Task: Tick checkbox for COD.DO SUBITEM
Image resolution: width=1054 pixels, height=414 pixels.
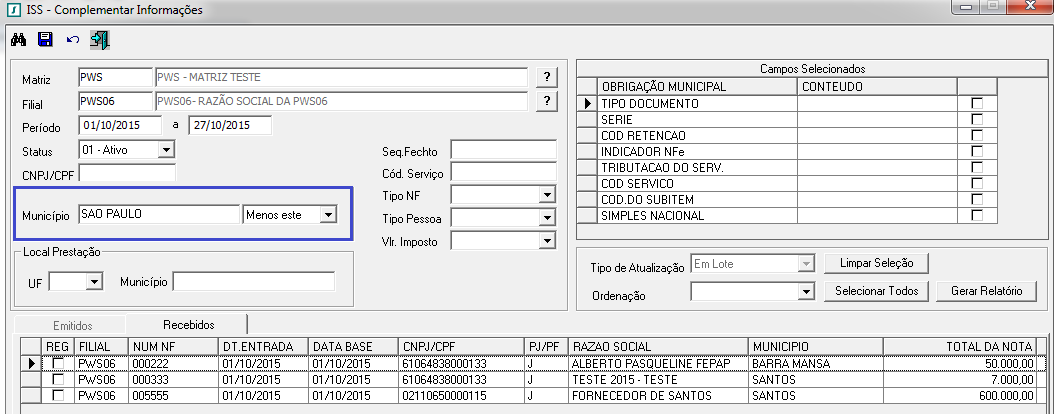Action: (x=977, y=200)
